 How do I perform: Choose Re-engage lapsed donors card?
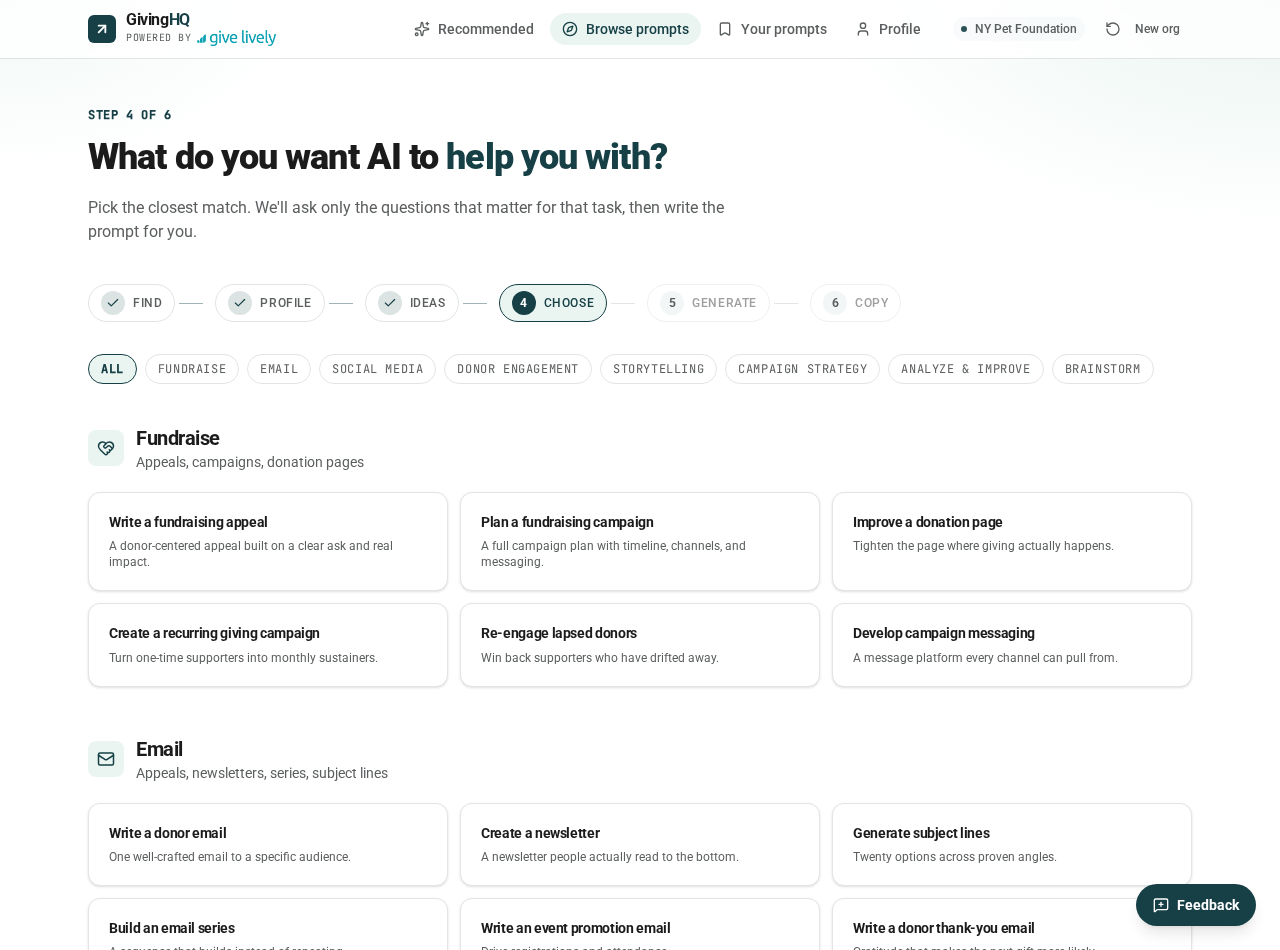pos(640,645)
